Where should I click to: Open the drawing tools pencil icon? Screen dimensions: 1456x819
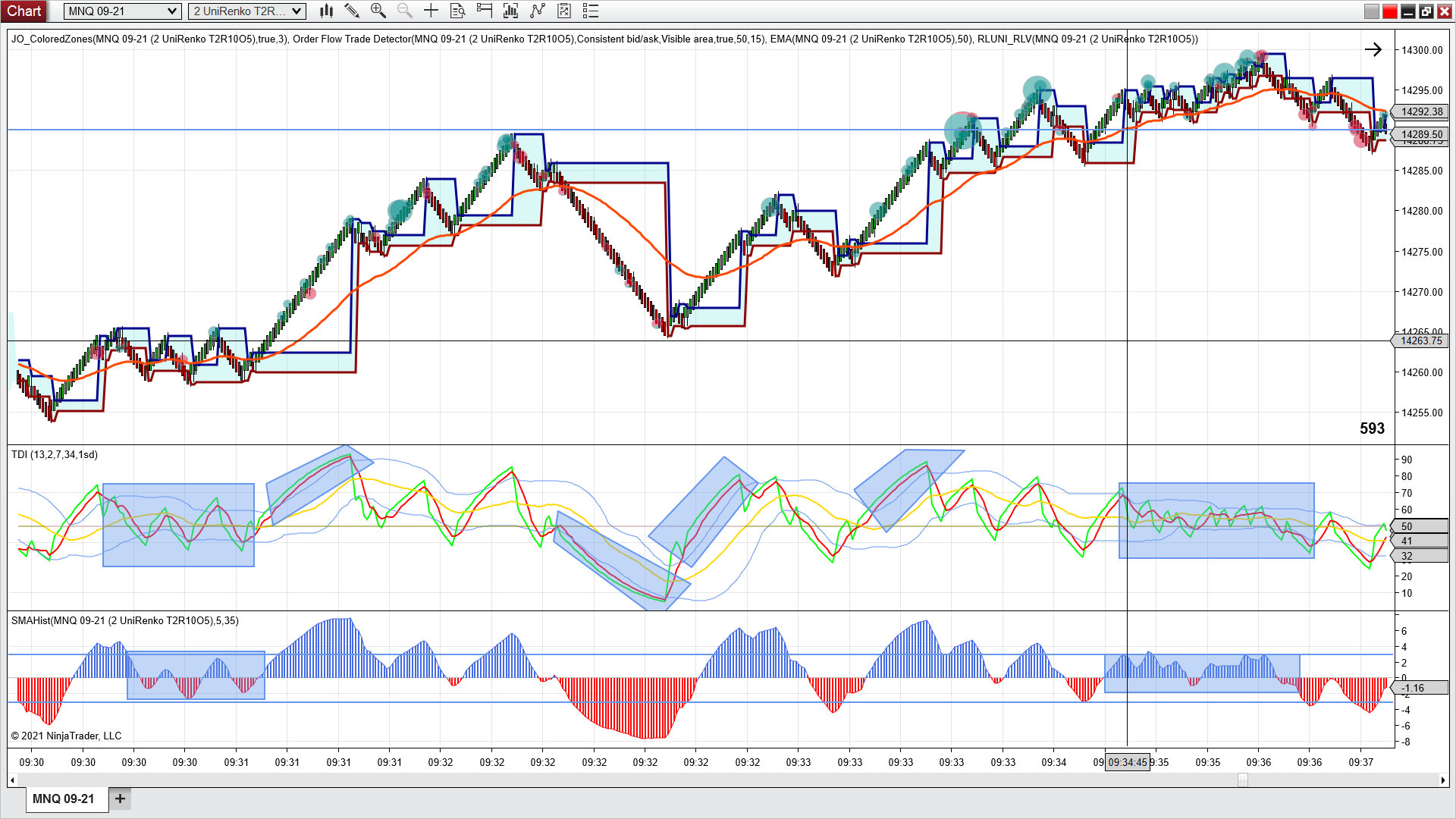tap(352, 11)
